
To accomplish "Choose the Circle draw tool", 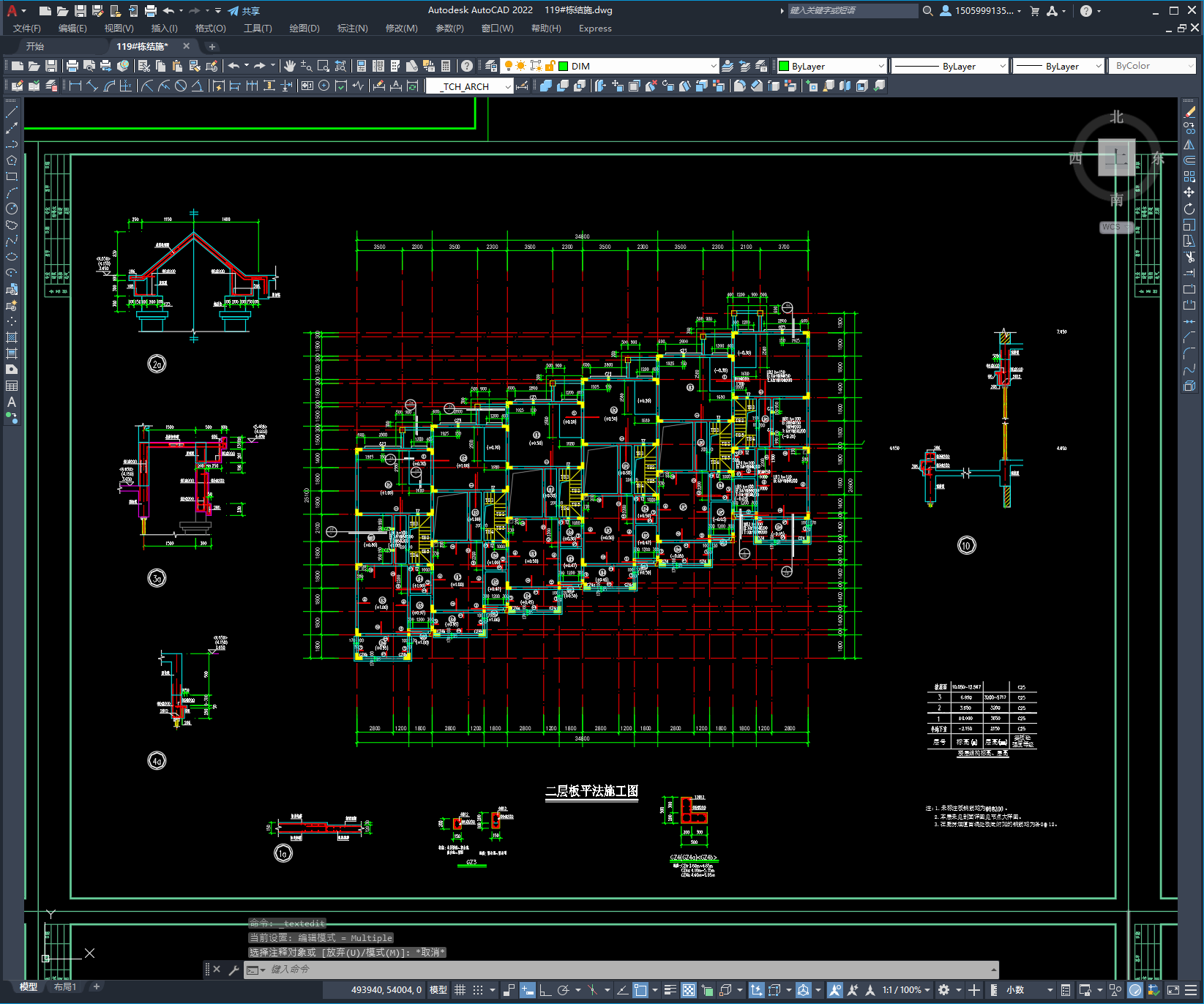I will 12,209.
